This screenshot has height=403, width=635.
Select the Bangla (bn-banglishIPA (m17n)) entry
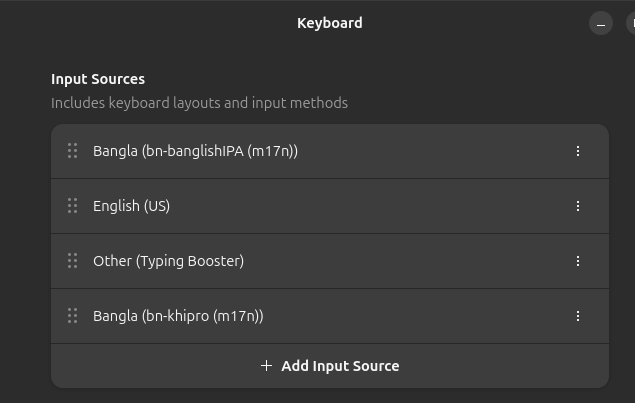[x=195, y=151]
